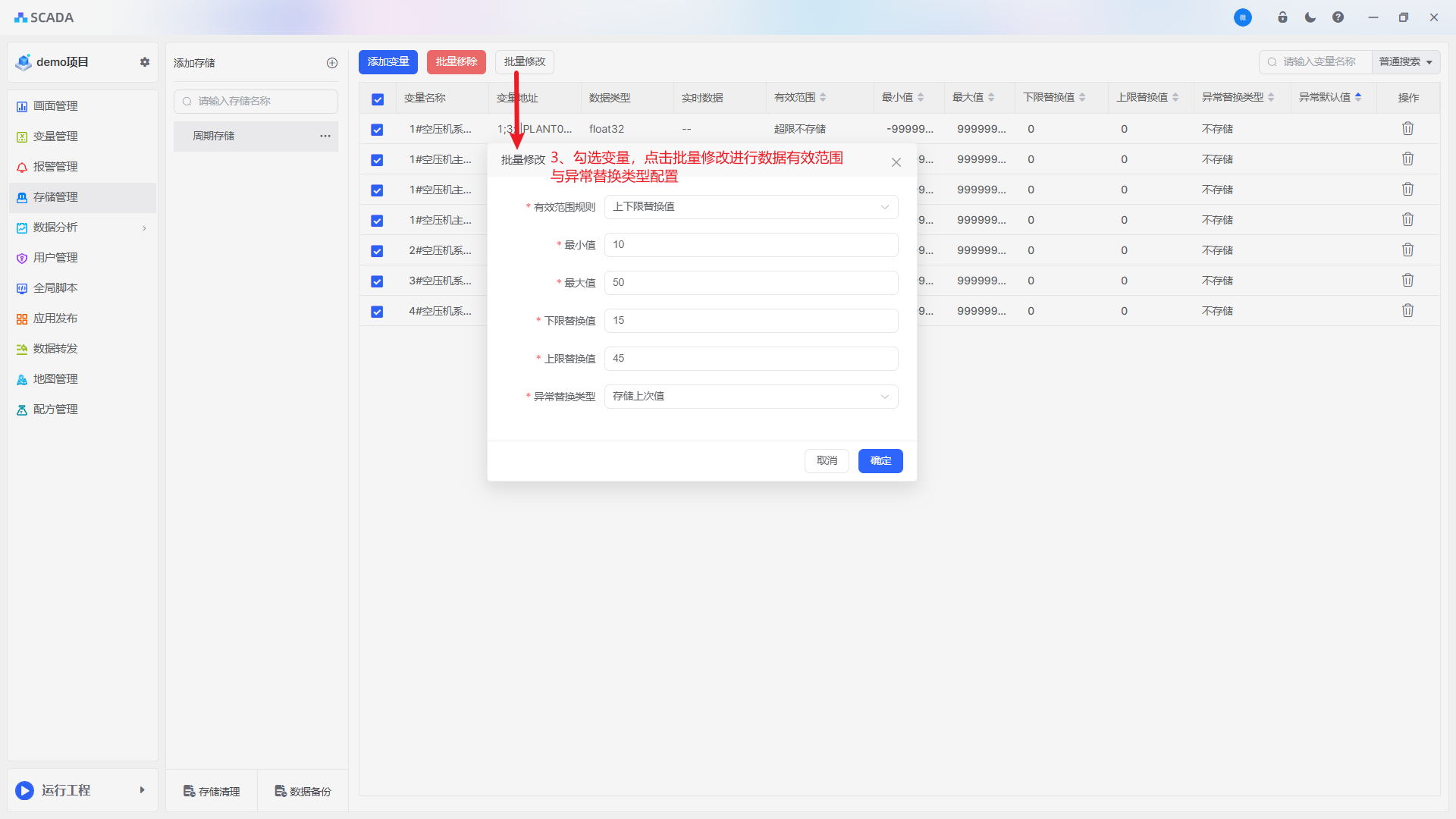Open the help question mark icon
Screen dimensions: 1456x819
pos(1338,17)
